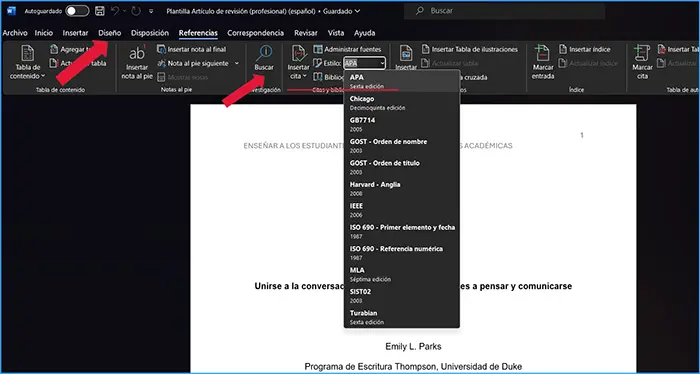Select Chicago Decimoquinta edición style
The image size is (700, 374).
(x=401, y=103)
